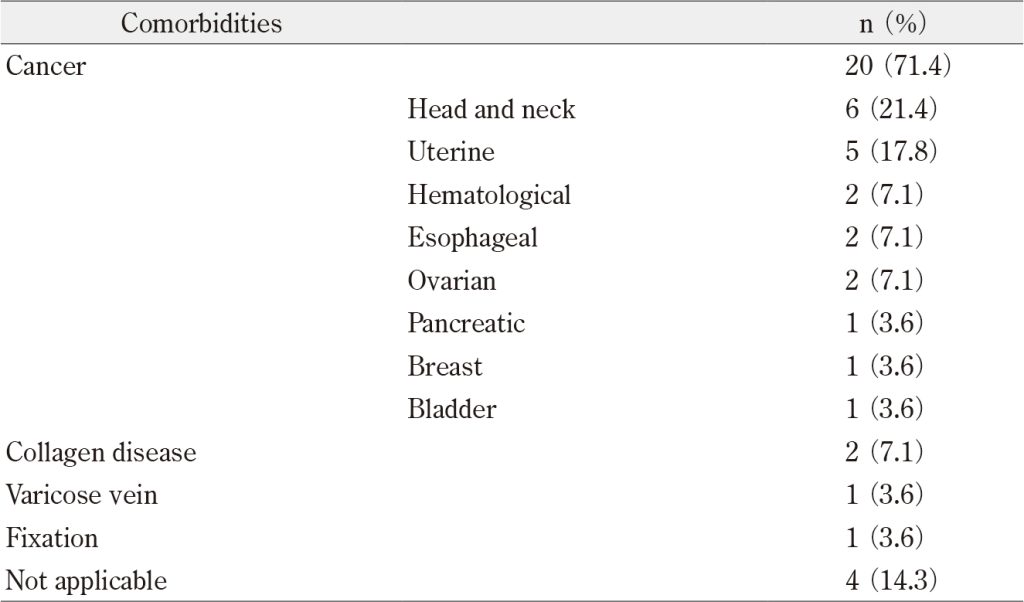The height and width of the screenshot is (602, 1024).
Task: Click the Breast cancer entry
Action: [445, 366]
